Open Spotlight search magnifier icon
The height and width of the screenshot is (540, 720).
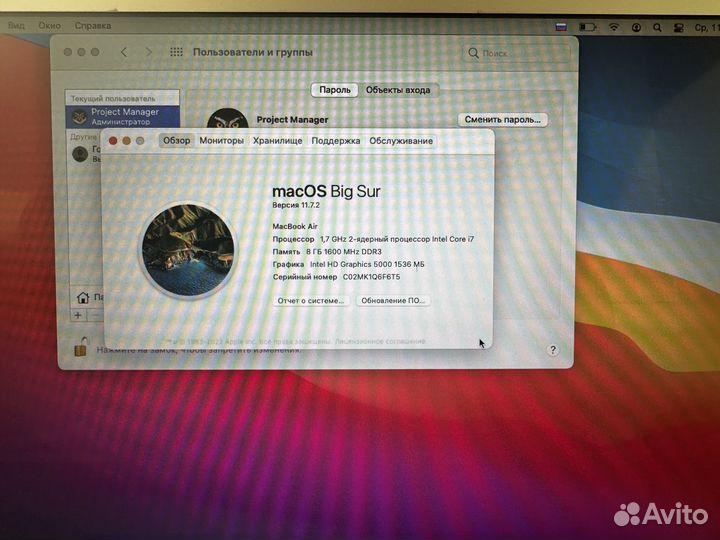pyautogui.click(x=657, y=28)
